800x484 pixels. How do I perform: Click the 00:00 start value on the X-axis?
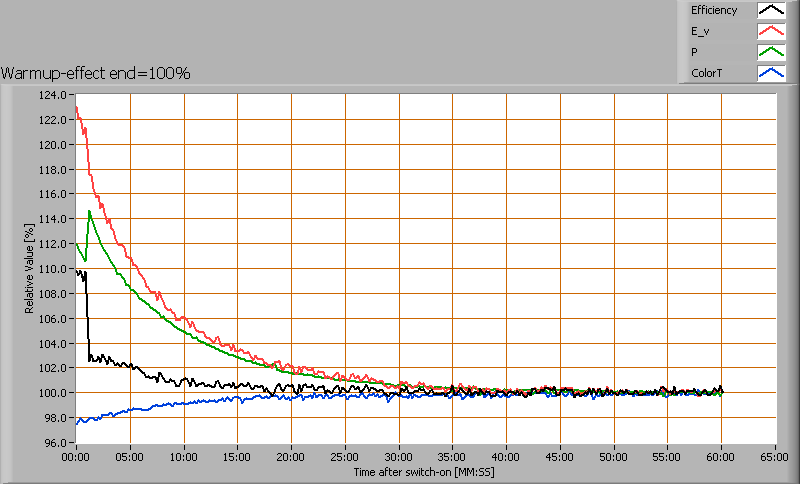click(x=76, y=456)
